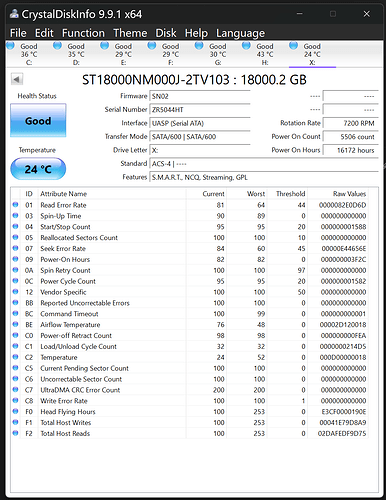The width and height of the screenshot is (386, 500).
Task: Open the Disk menu
Action: [166, 33]
